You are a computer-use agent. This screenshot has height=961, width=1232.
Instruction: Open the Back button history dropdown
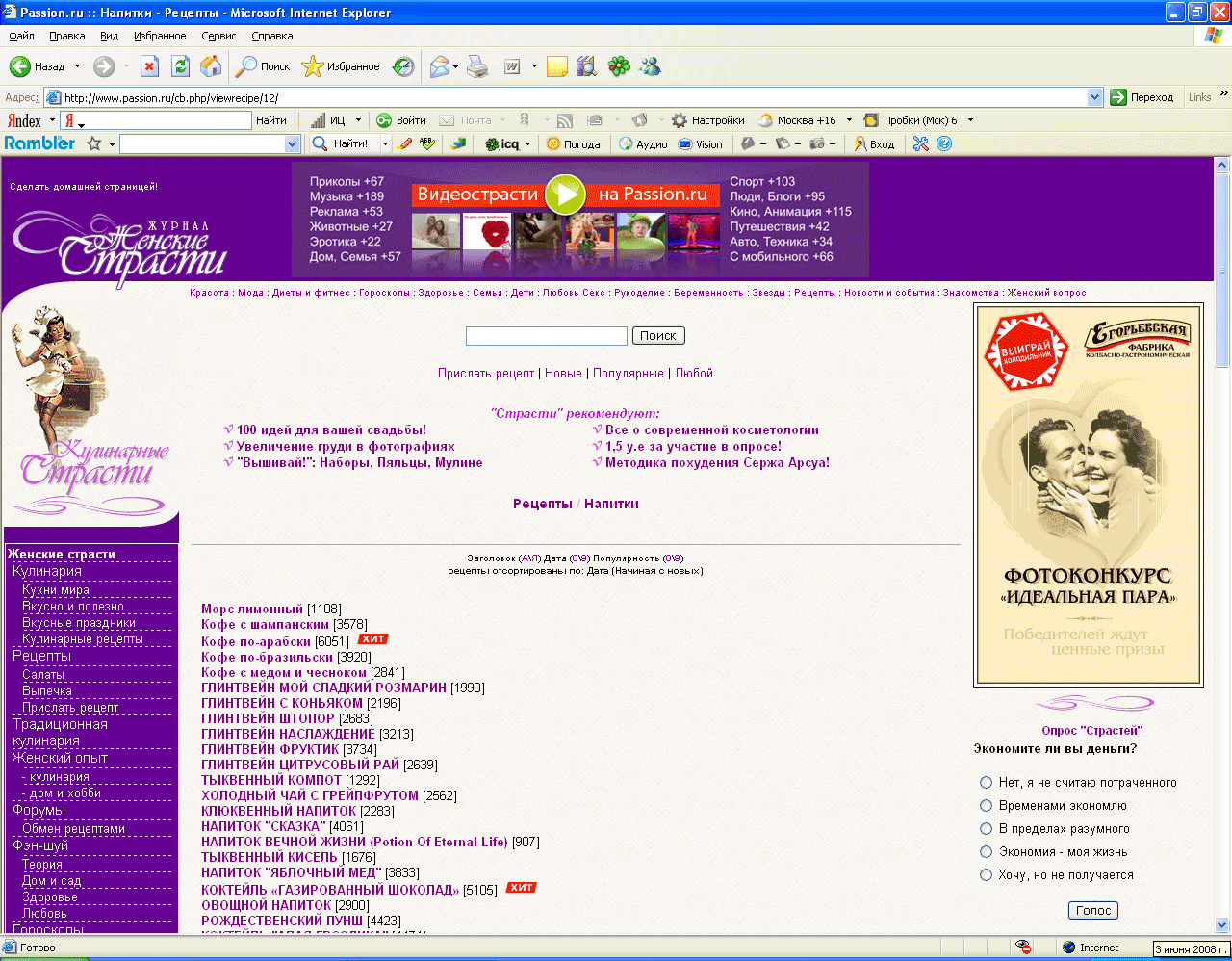(x=77, y=66)
